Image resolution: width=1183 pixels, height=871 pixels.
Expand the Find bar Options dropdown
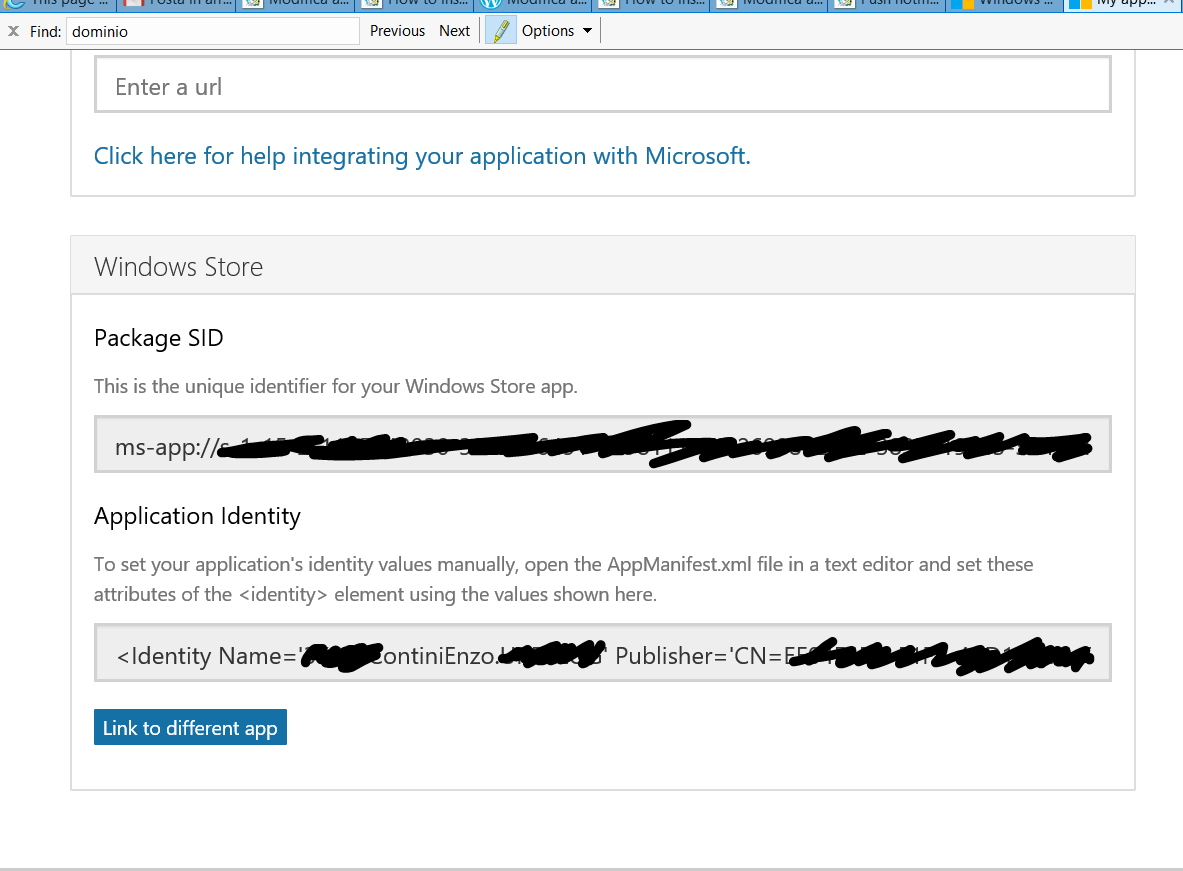coord(557,31)
